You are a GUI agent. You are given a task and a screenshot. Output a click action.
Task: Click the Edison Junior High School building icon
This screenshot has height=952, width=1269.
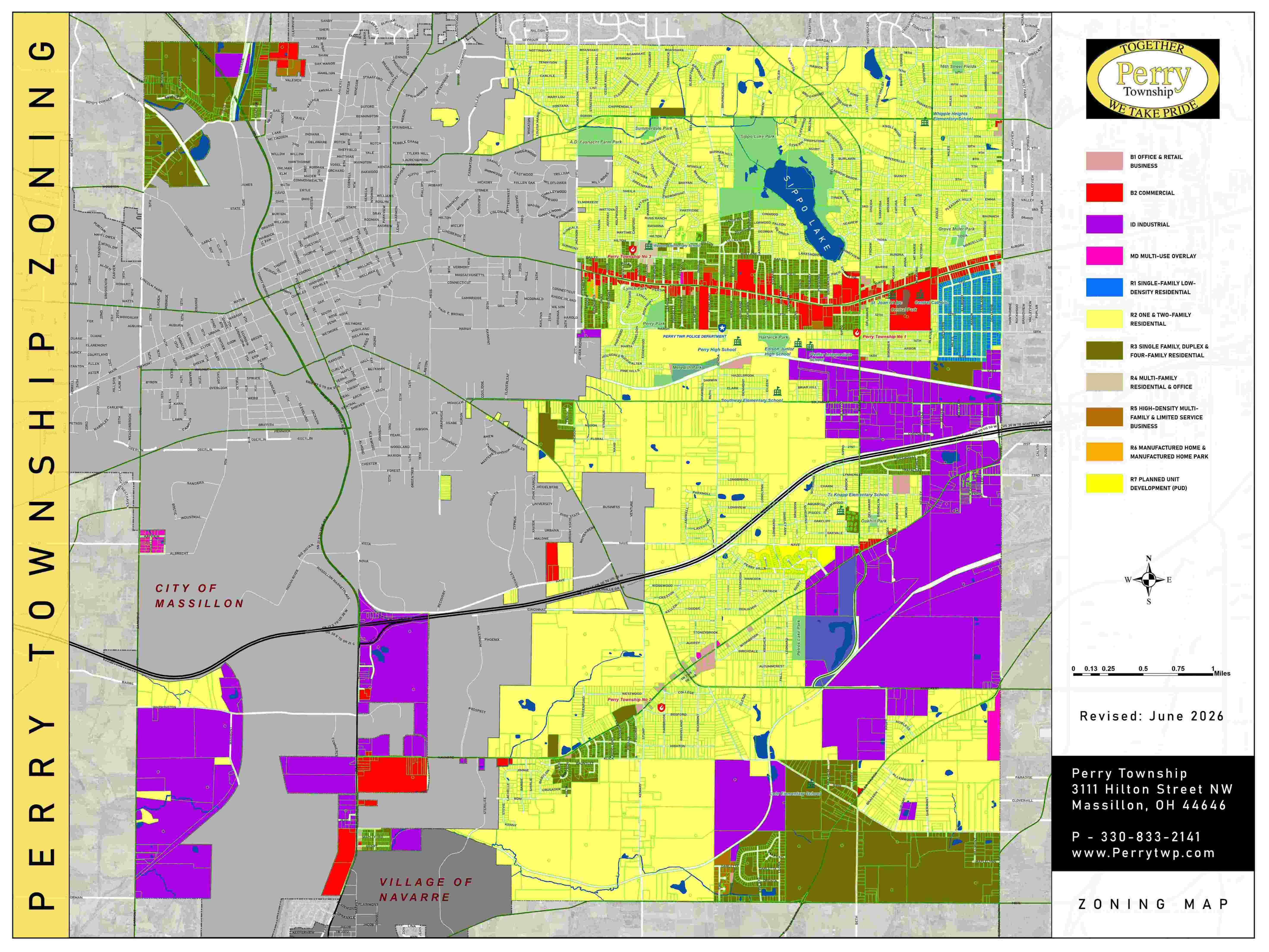[x=798, y=343]
